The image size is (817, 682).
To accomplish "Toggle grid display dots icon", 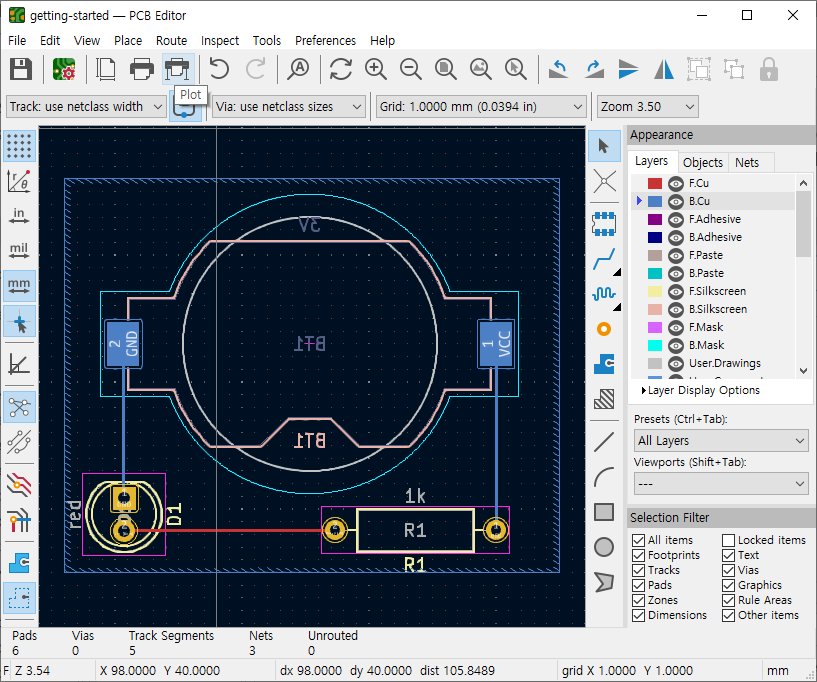I will tap(19, 146).
